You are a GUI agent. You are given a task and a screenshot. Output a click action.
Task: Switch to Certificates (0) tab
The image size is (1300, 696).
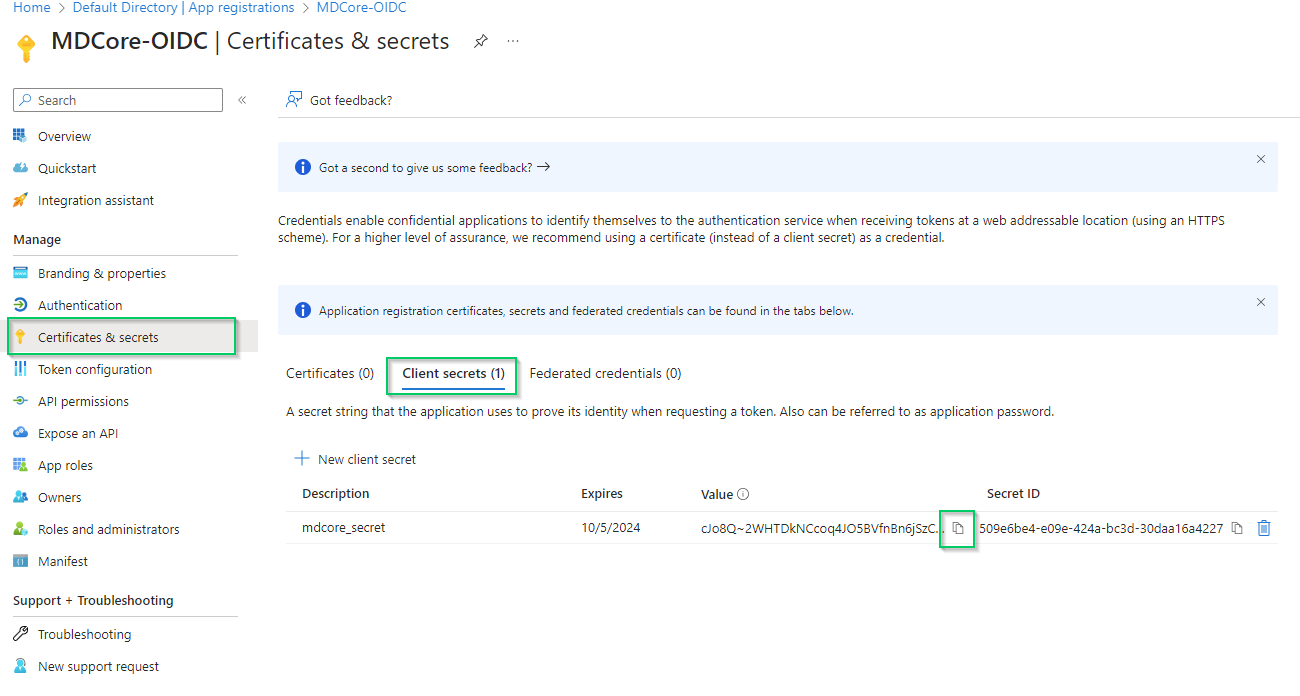pos(330,373)
